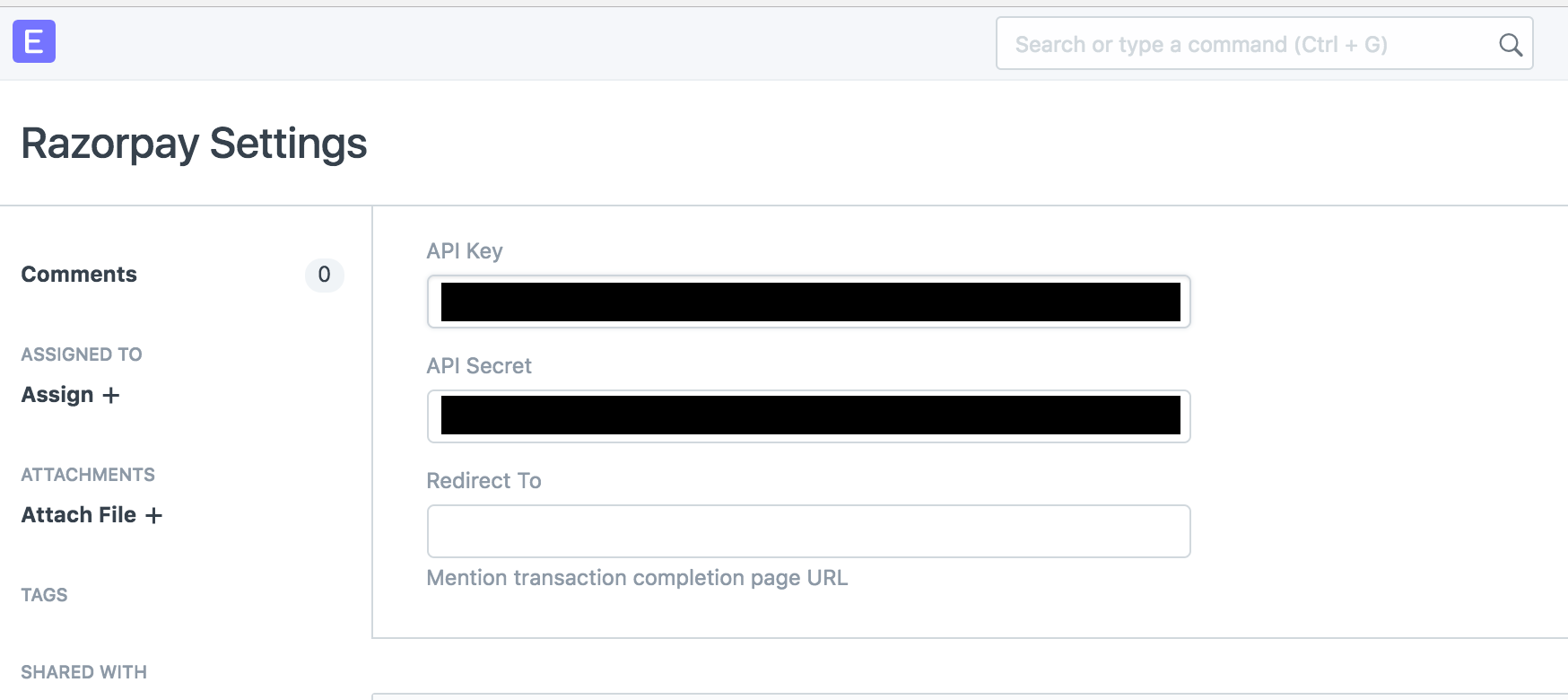Expand the ATTACHMENTS section
This screenshot has height=700, width=1568.
coord(87,474)
